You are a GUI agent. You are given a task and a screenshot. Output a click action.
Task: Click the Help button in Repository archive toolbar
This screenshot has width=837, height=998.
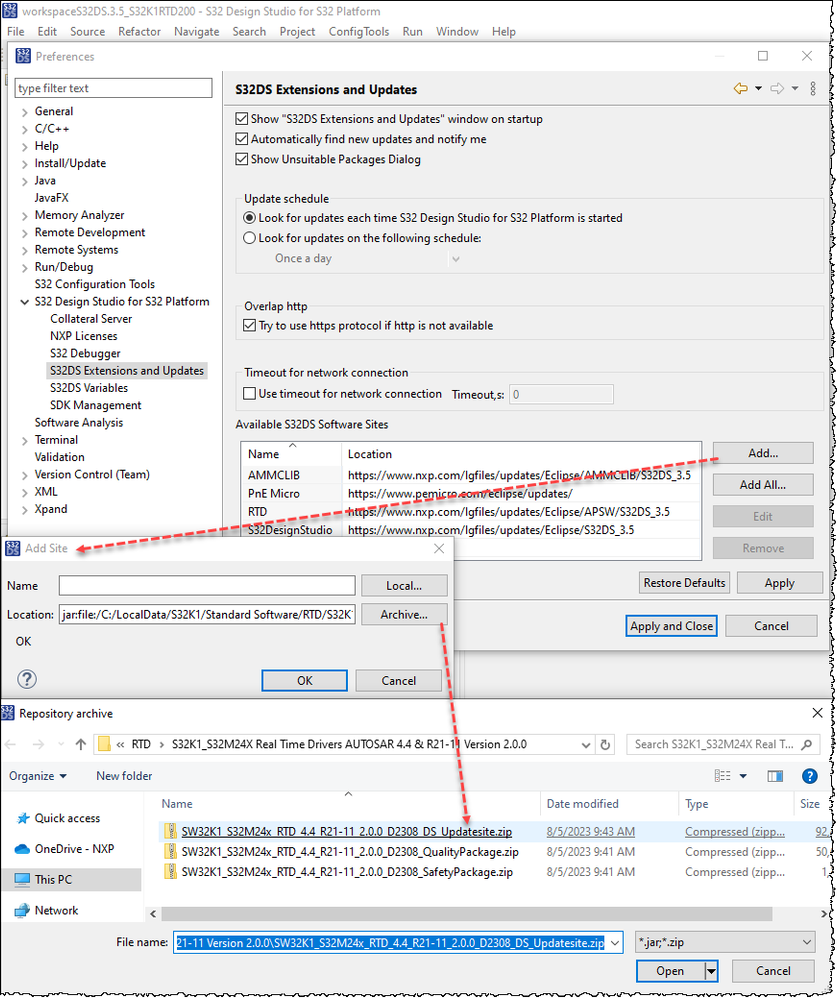pyautogui.click(x=808, y=776)
